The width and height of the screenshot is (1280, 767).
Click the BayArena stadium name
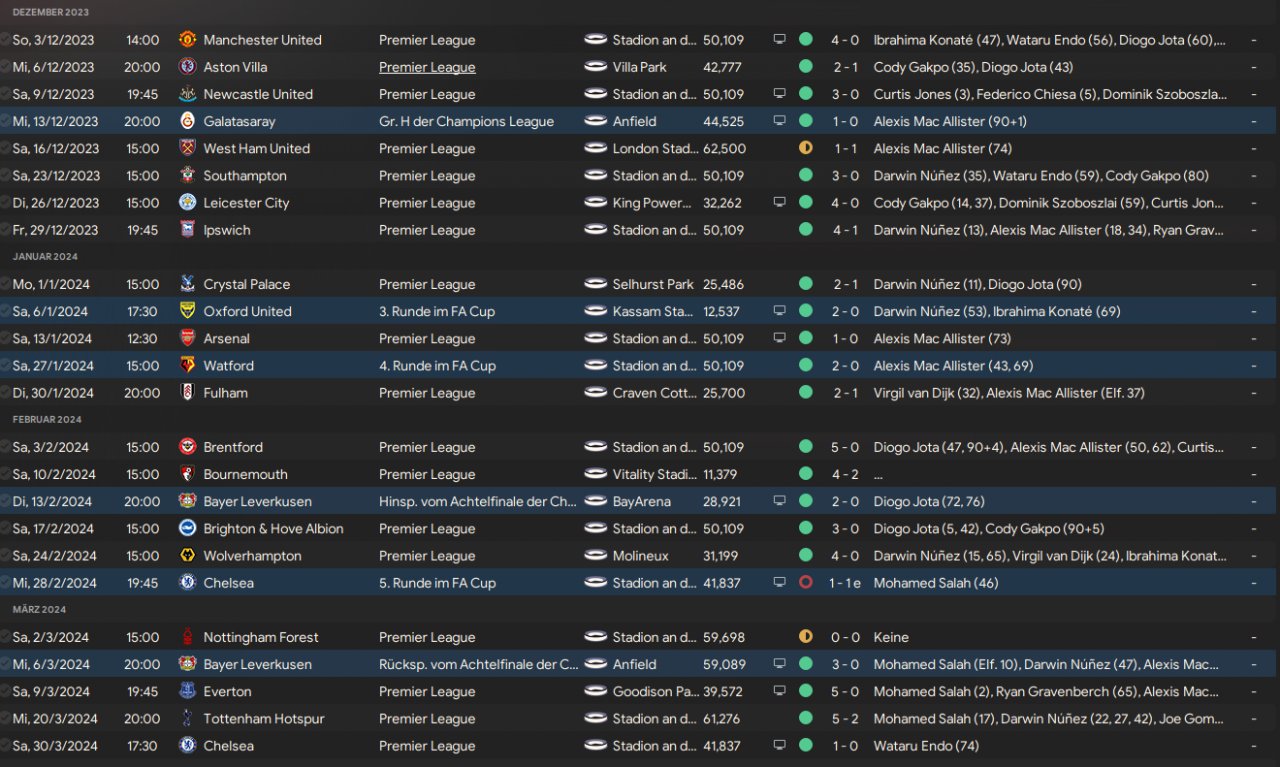pos(641,501)
